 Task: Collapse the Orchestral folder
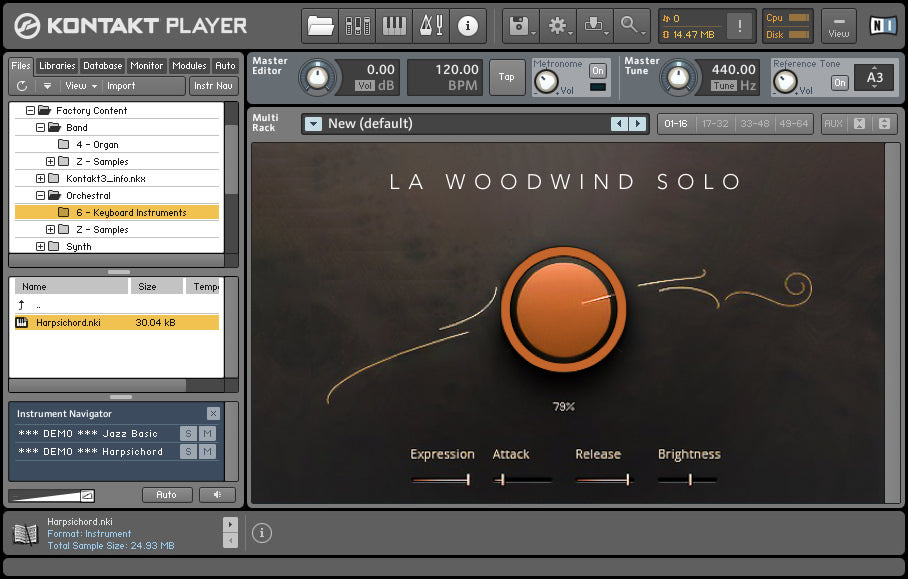tap(41, 195)
